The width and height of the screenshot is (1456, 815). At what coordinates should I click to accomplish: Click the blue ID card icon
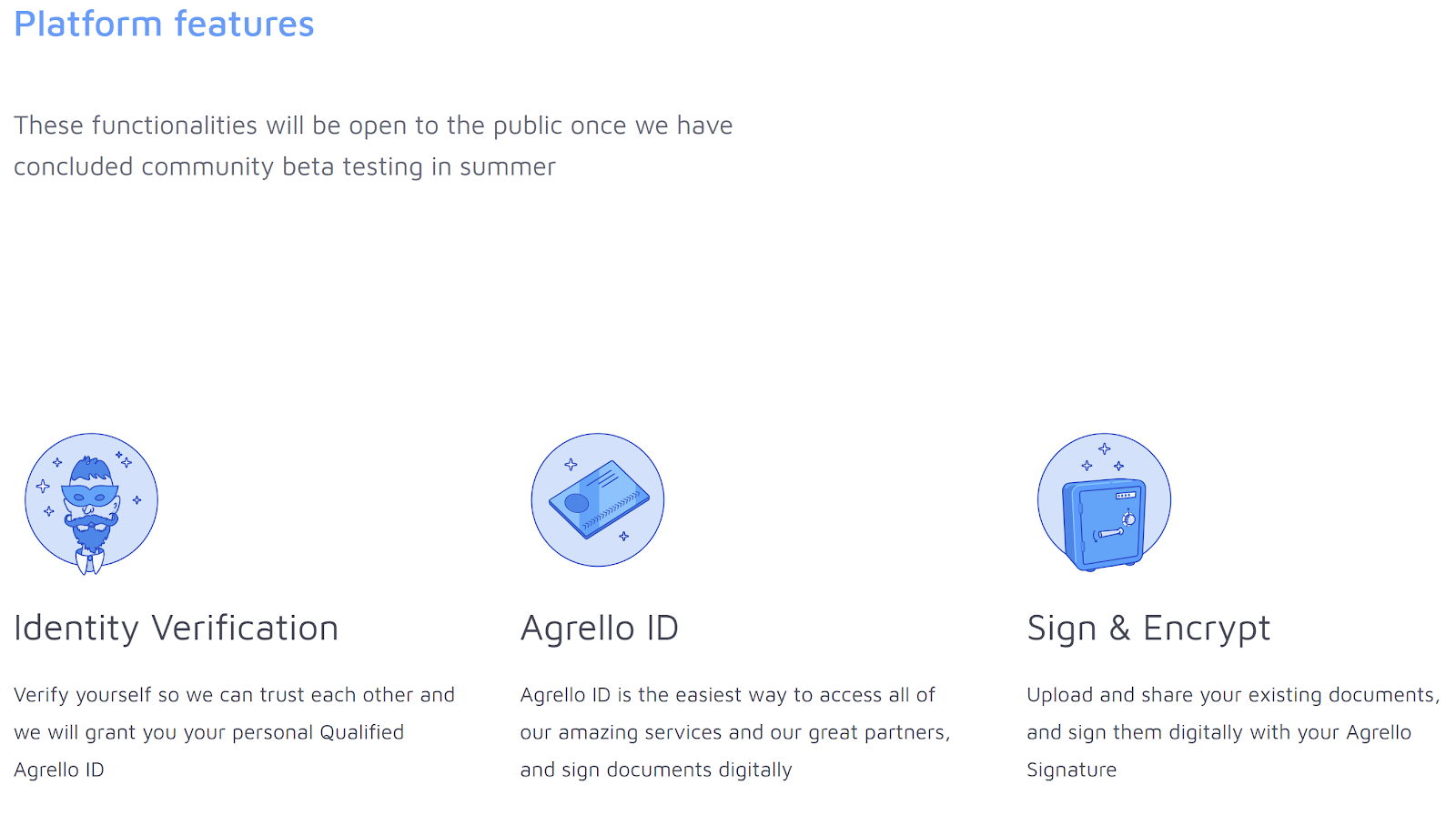(598, 499)
